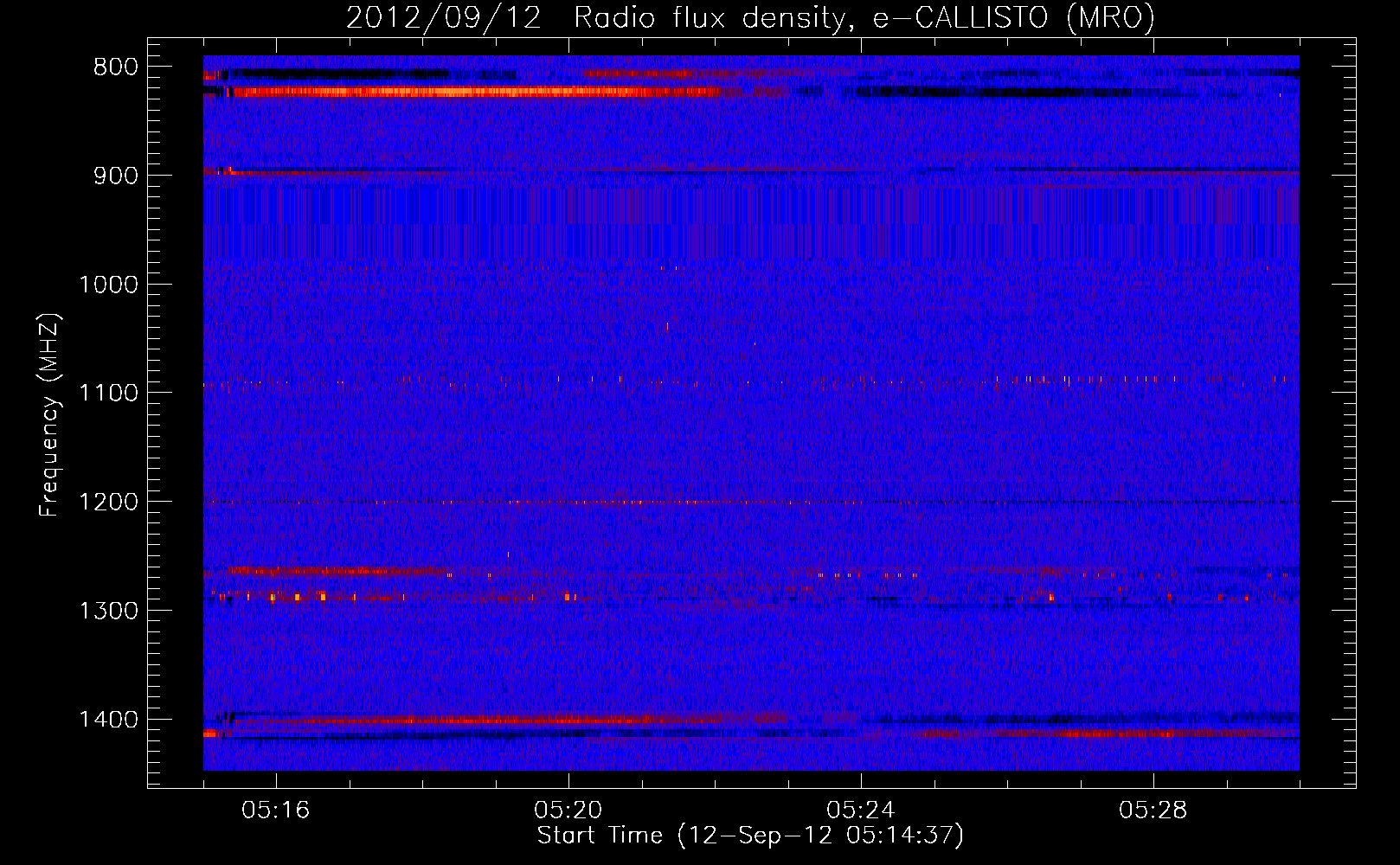Click the 'Frequency (MHZ)' axis label
The width and height of the screenshot is (1400, 865).
click(x=49, y=415)
